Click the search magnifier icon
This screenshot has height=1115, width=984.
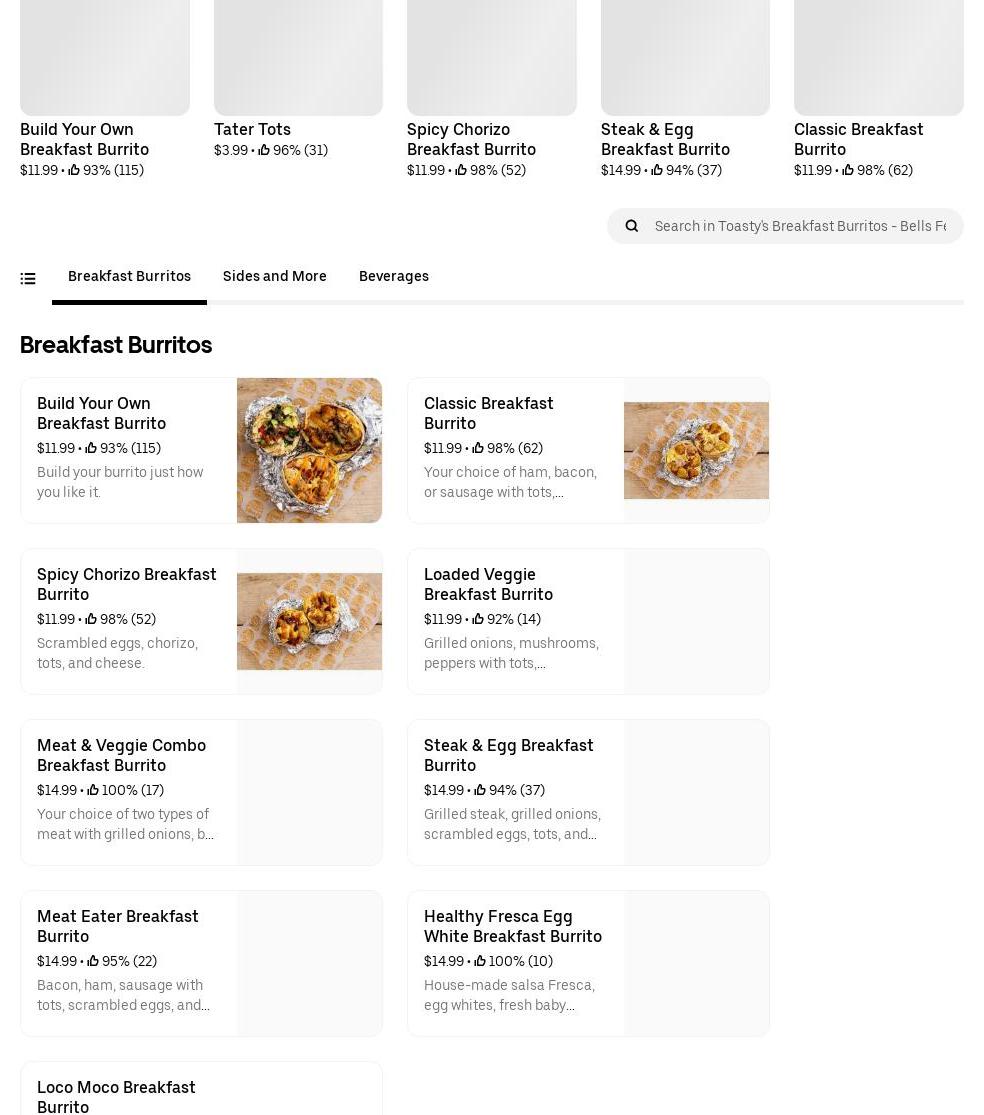point(632,226)
